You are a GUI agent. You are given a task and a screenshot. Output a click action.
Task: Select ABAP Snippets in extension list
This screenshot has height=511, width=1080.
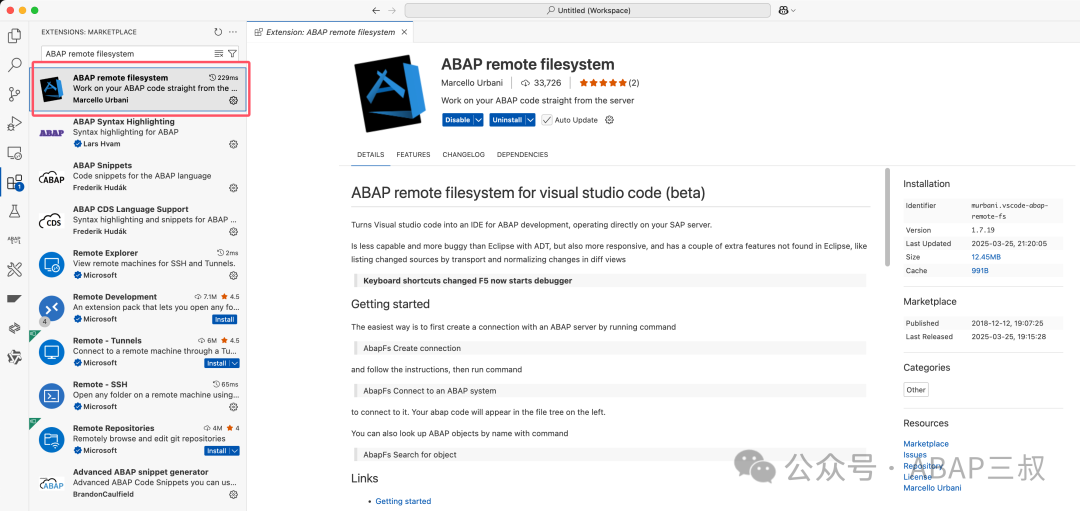pos(138,177)
